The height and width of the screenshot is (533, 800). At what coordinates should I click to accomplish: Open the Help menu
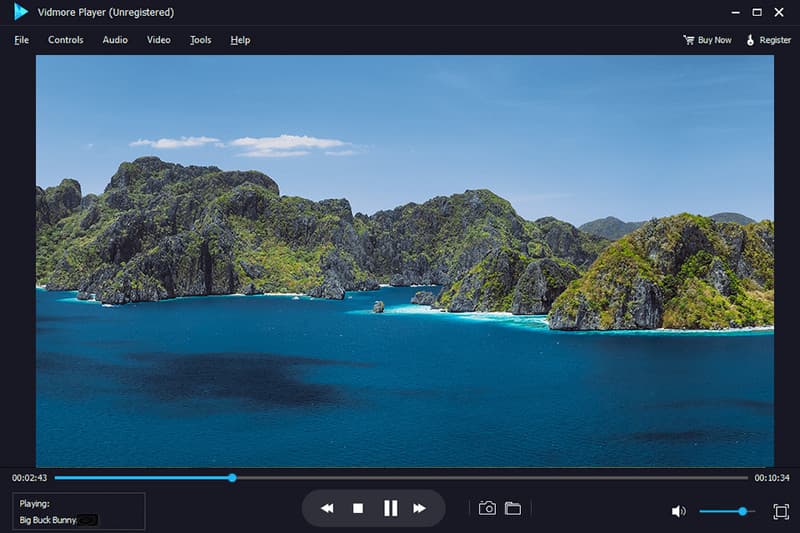pyautogui.click(x=240, y=40)
